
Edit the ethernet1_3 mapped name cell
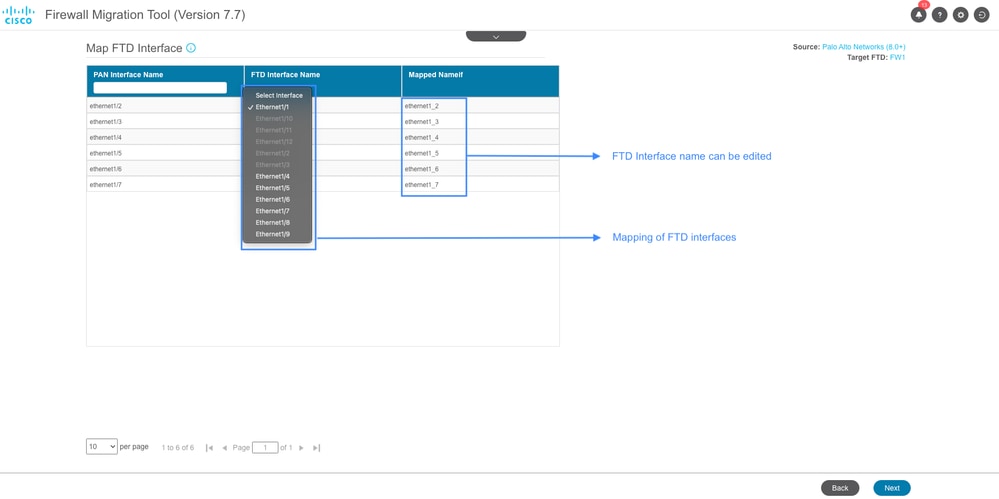click(480, 121)
